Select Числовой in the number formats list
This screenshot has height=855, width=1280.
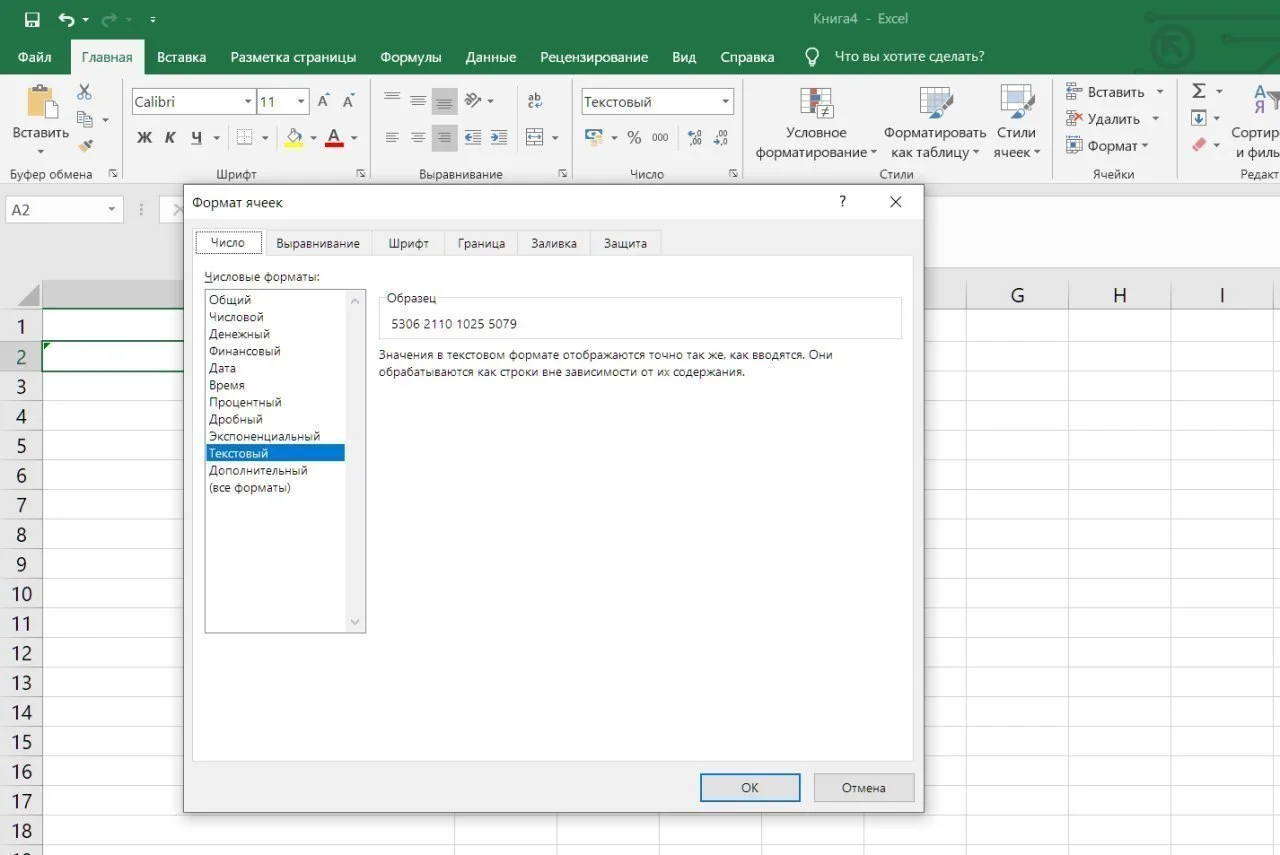click(236, 317)
